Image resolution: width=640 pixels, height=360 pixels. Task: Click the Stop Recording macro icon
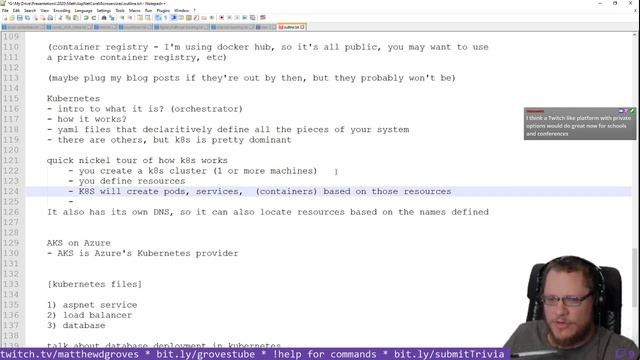(229, 18)
